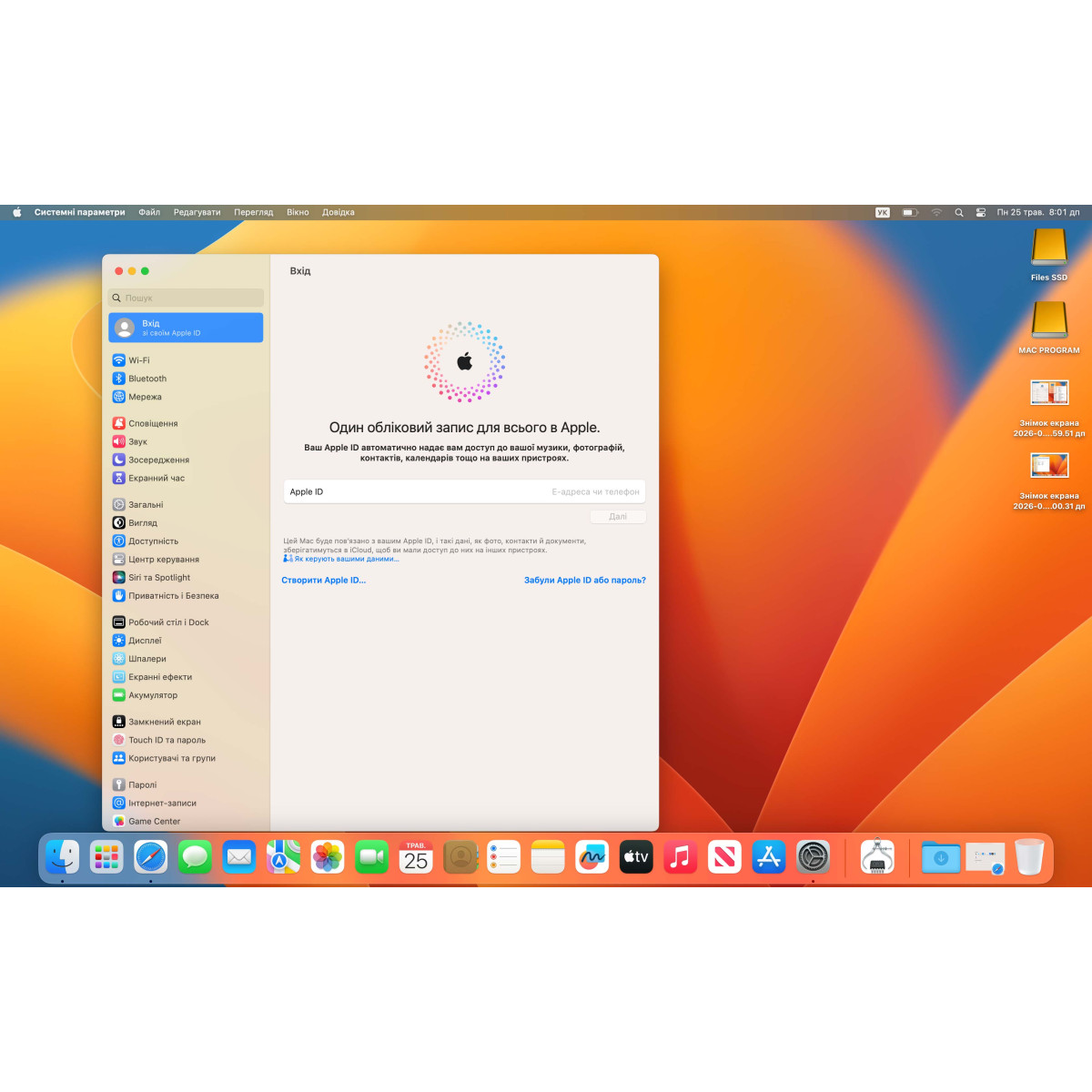This screenshot has height=1092, width=1092.
Task: Click the Wi-Fi menu bar icon
Action: [936, 212]
